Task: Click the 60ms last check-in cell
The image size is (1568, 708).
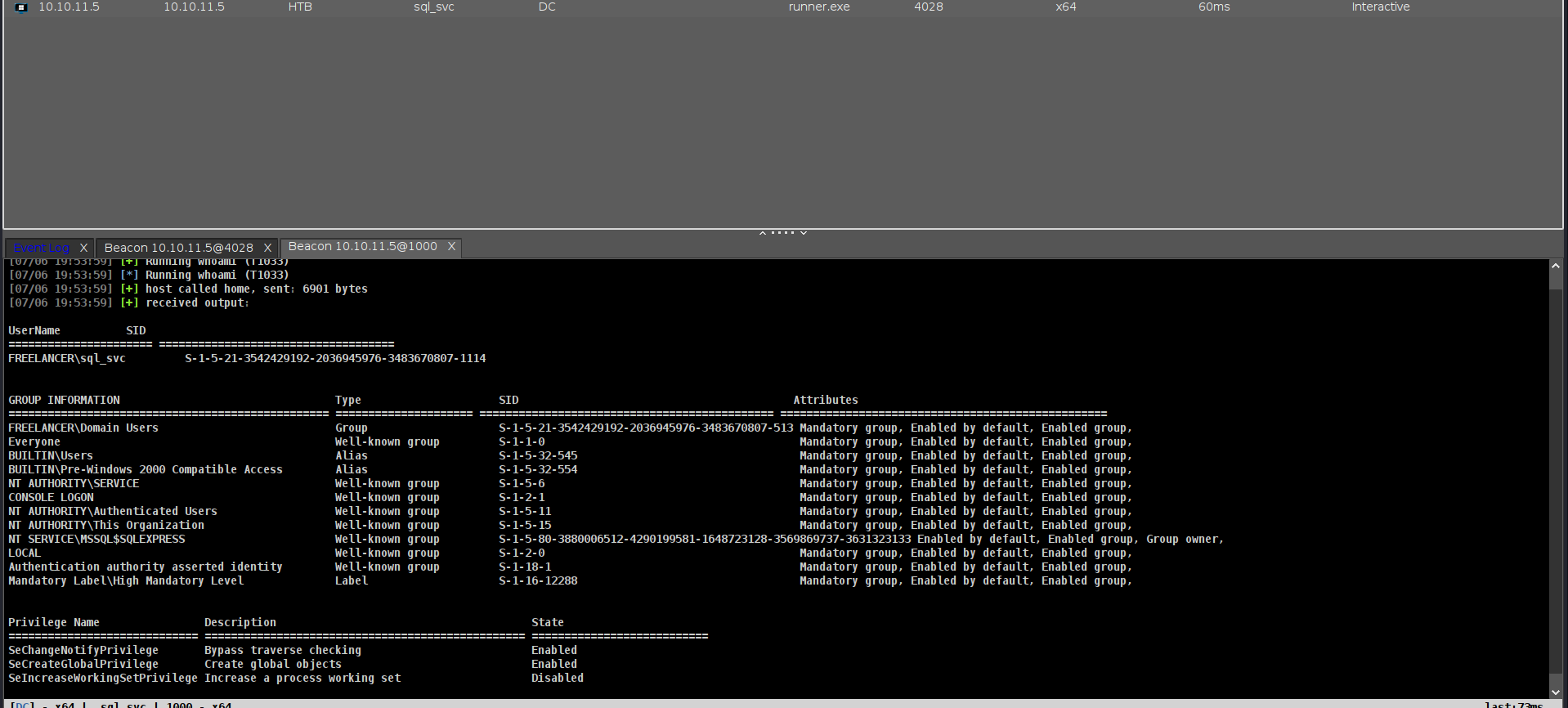Action: pyautogui.click(x=1214, y=7)
